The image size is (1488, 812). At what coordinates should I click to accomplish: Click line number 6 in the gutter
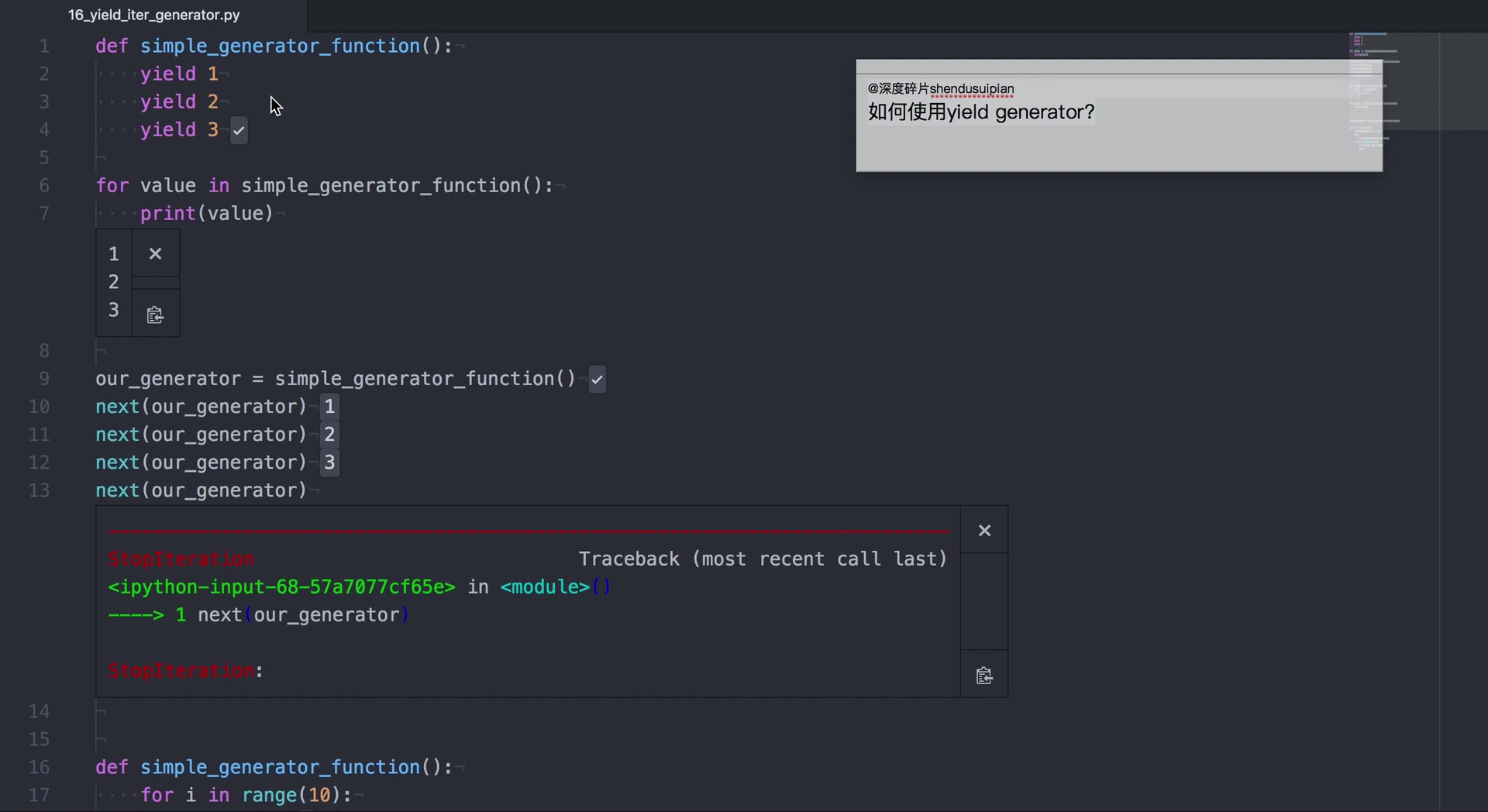pos(44,186)
